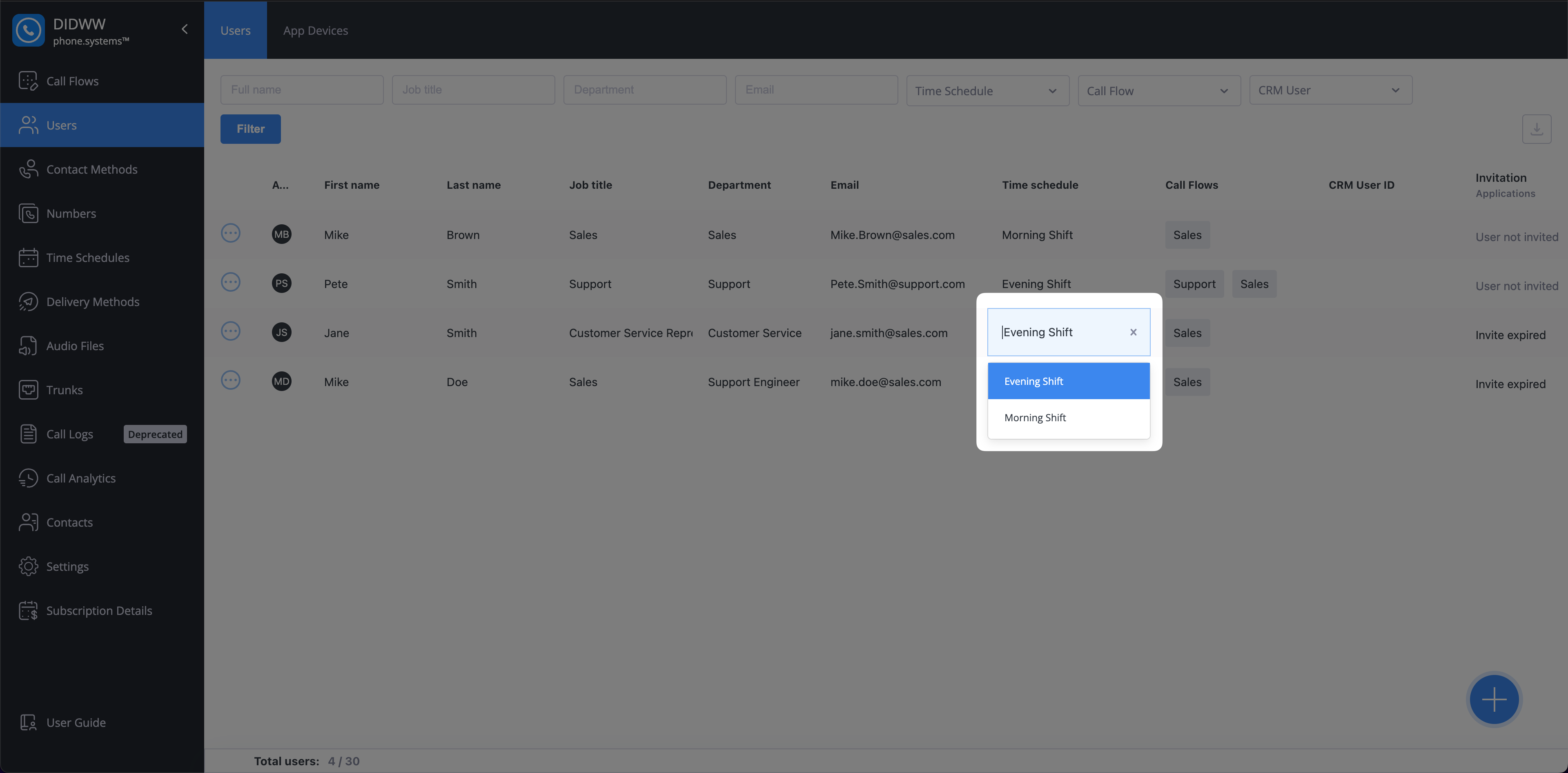Open actions menu for Pete Smith
1568x773 pixels.
(231, 282)
